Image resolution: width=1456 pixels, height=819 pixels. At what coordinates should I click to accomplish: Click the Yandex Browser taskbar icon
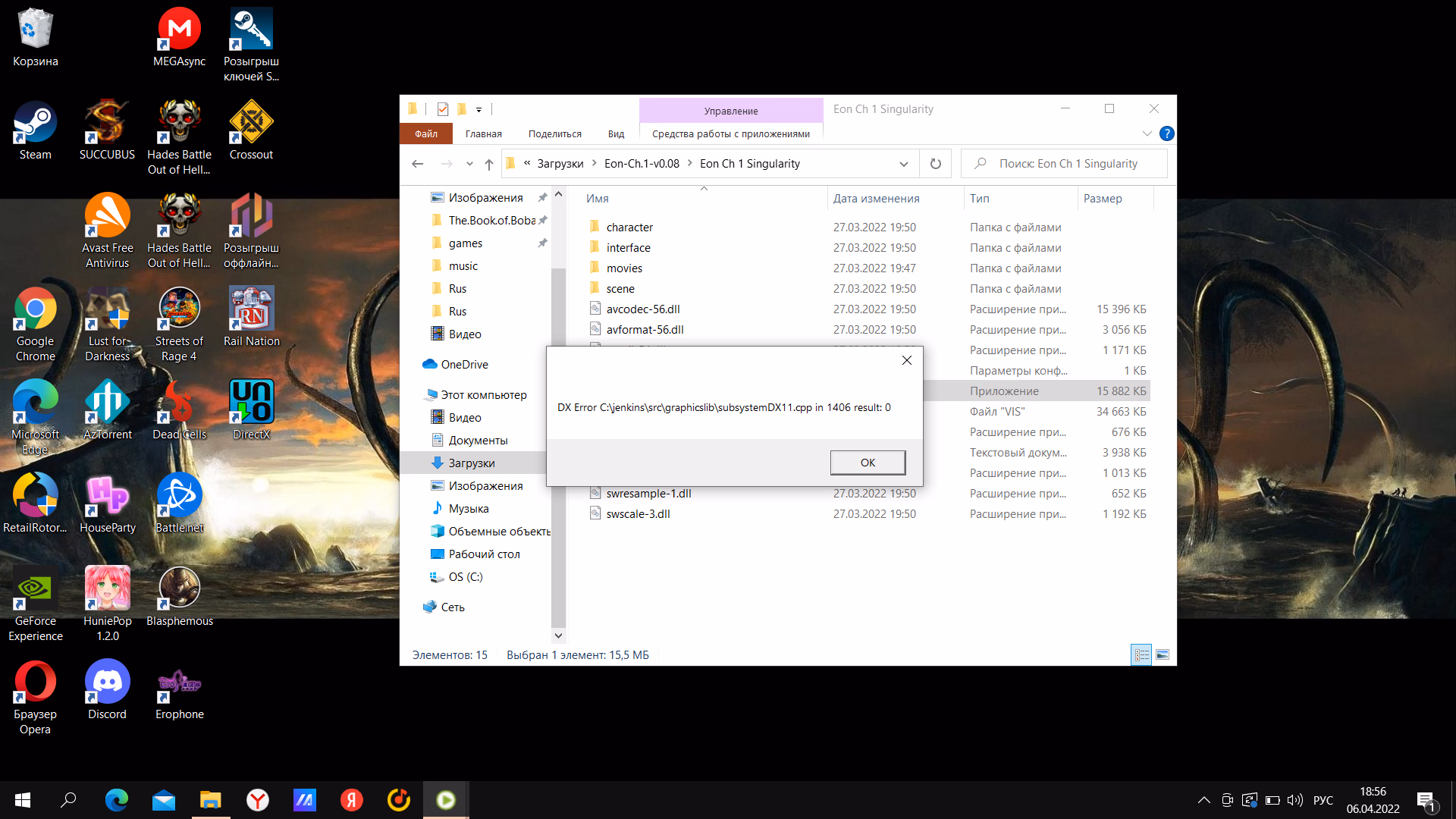[x=258, y=800]
